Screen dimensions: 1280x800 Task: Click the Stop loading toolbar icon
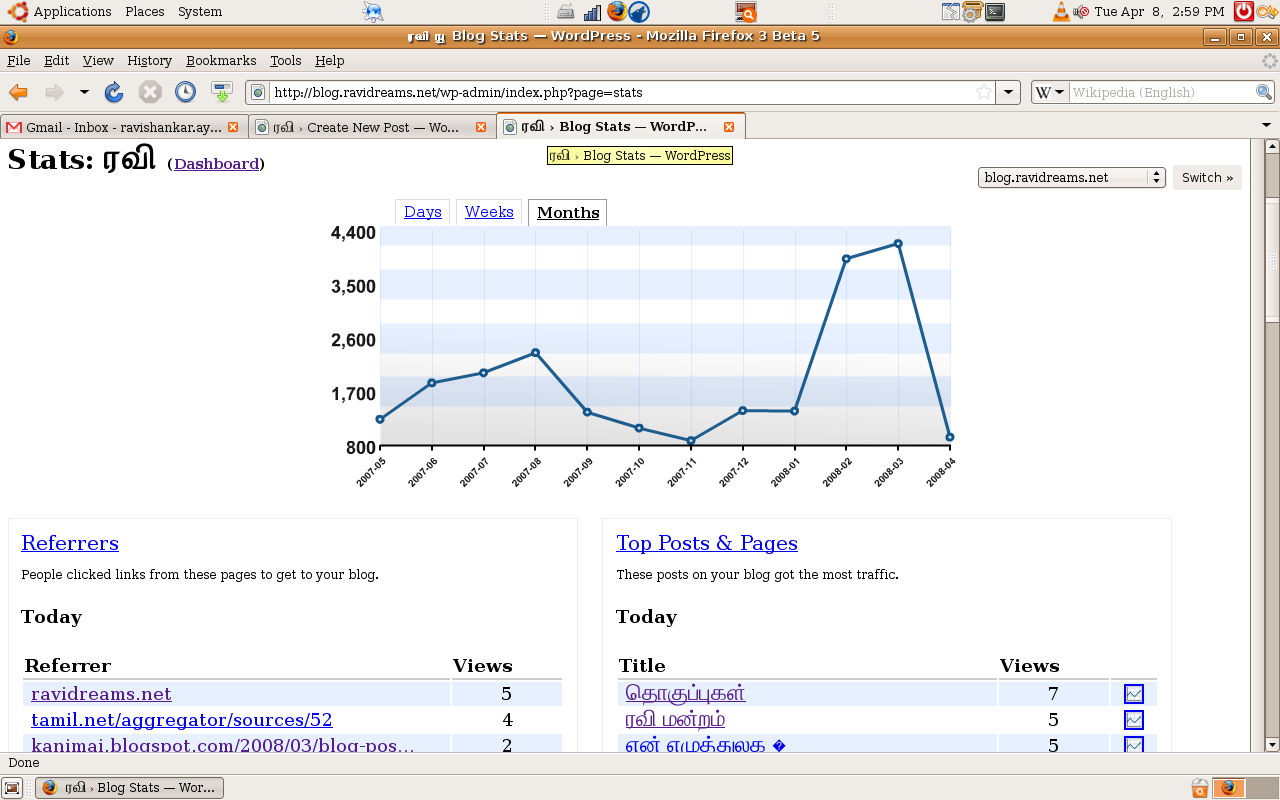click(150, 92)
